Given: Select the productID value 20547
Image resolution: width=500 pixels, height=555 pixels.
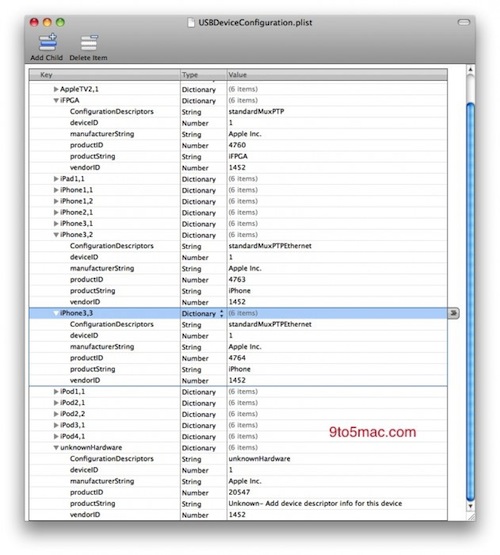Looking at the screenshot, I should tap(239, 492).
